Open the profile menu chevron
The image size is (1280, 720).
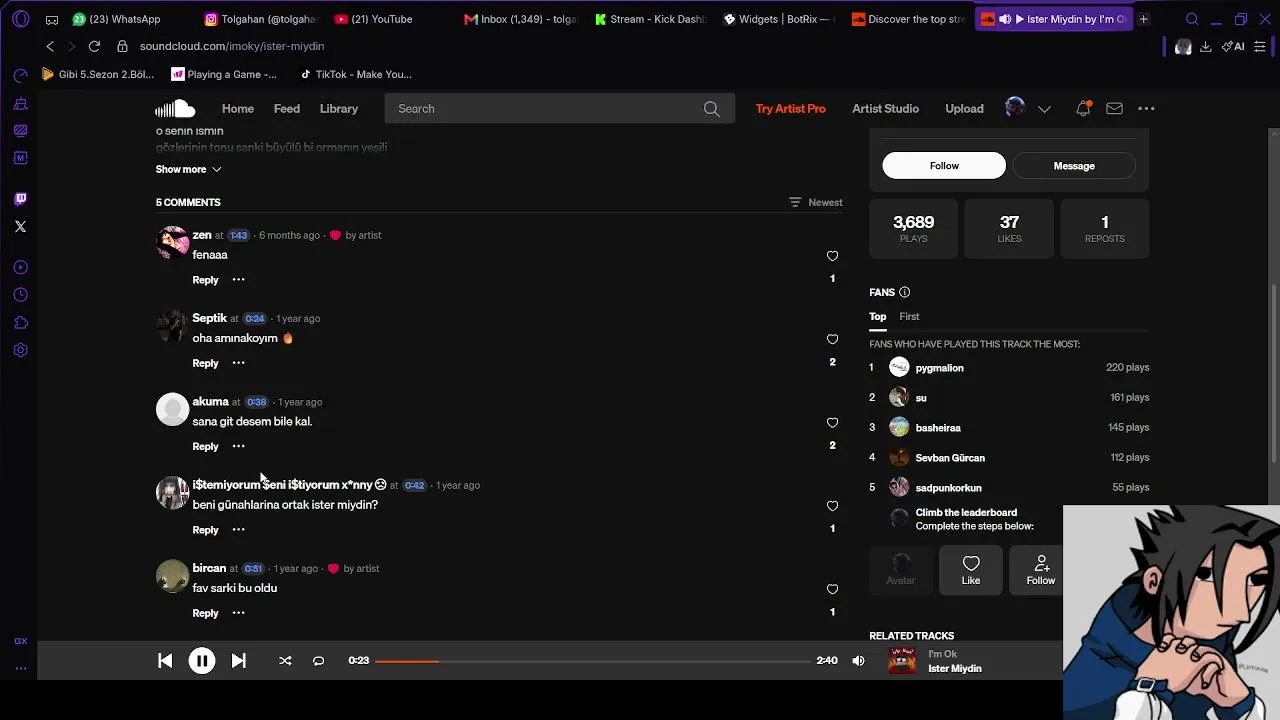click(x=1044, y=109)
